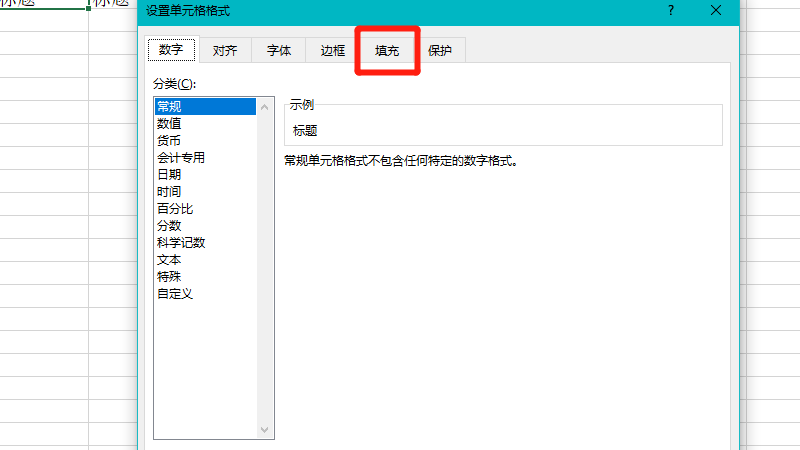Select 文本 format category
The width and height of the screenshot is (800, 450).
pyautogui.click(x=205, y=260)
